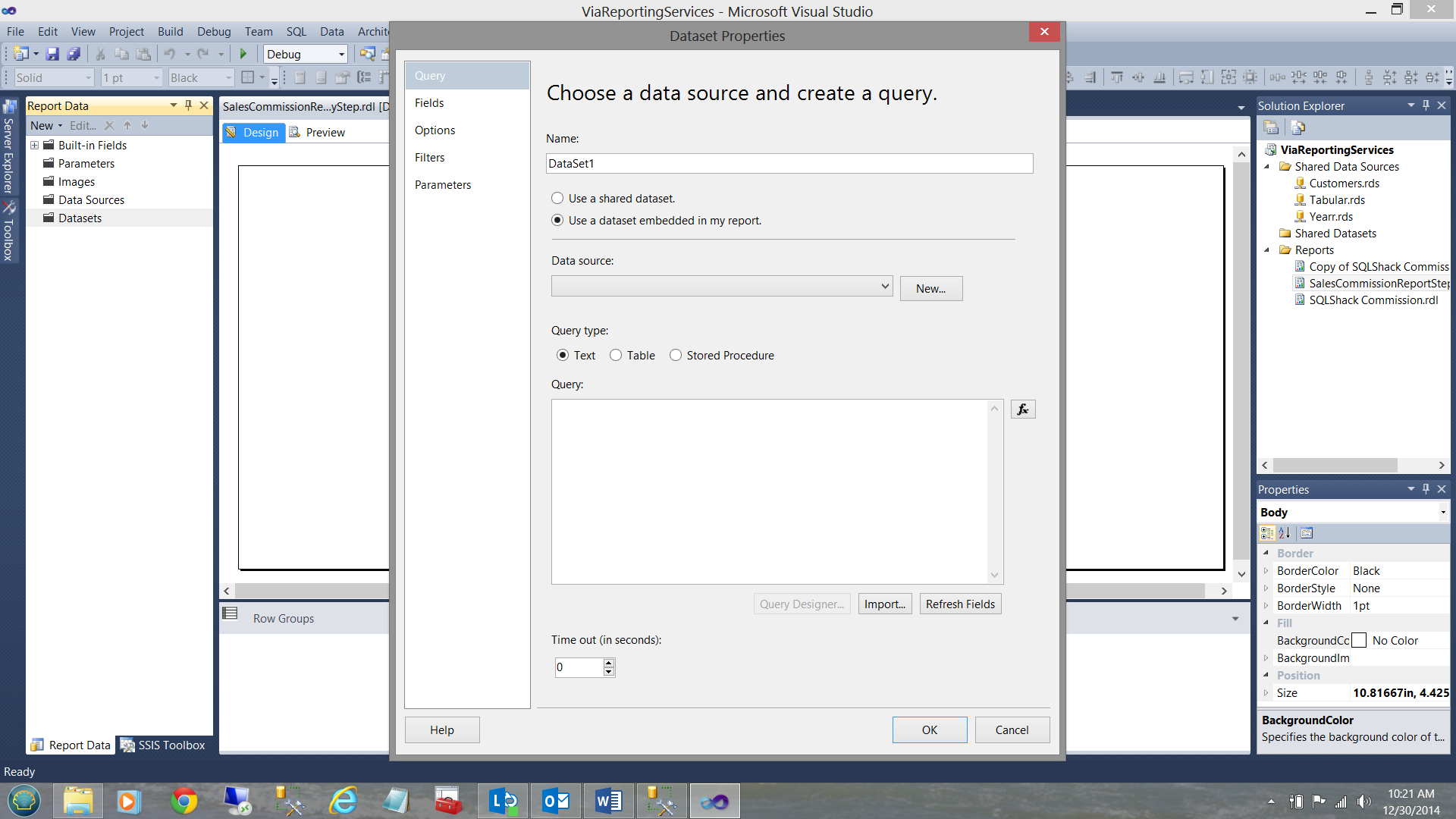
Task: Open Google Chrome from taskbar
Action: click(x=184, y=801)
